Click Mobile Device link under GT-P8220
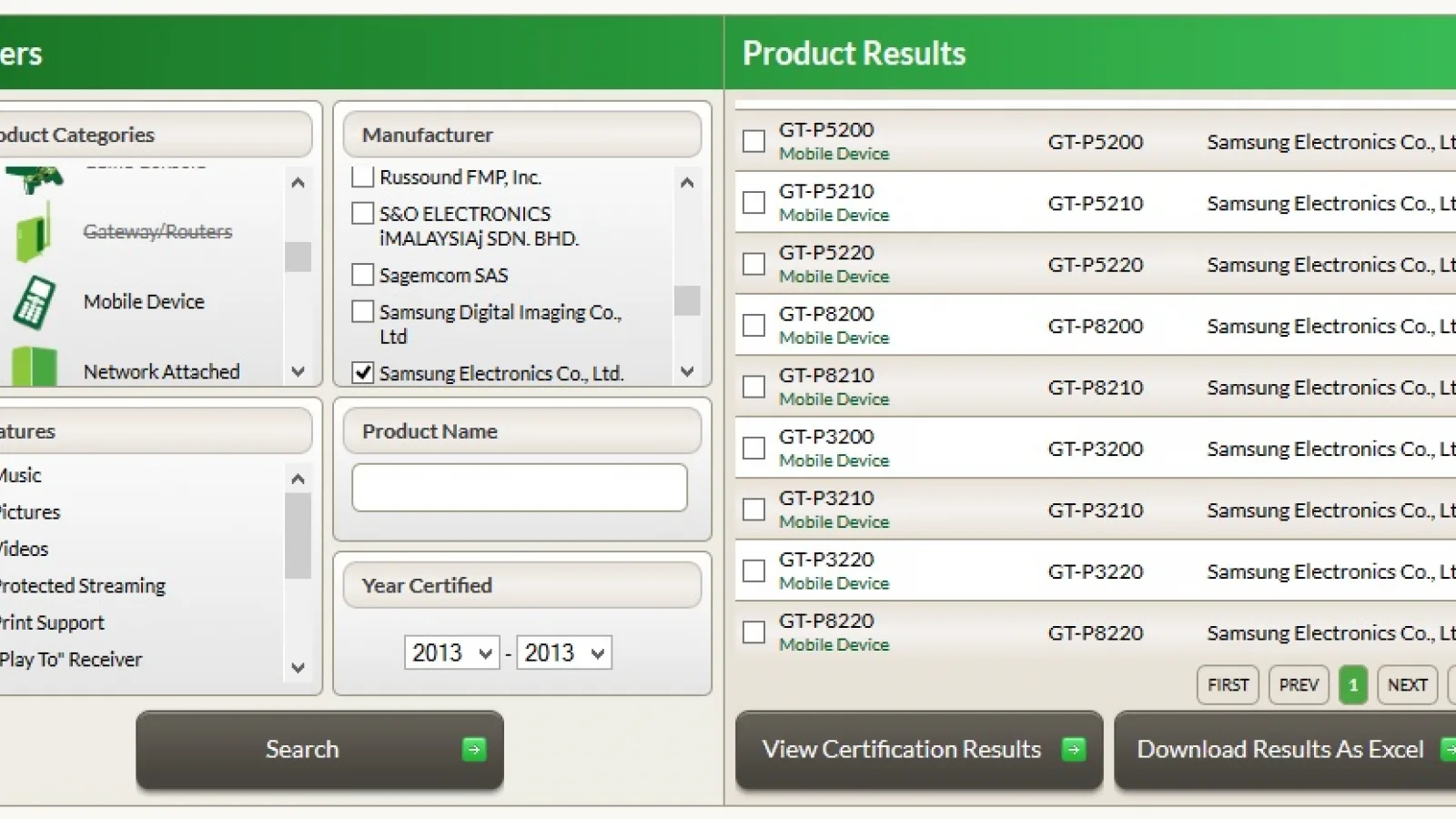Image resolution: width=1456 pixels, height=819 pixels. pos(834,644)
